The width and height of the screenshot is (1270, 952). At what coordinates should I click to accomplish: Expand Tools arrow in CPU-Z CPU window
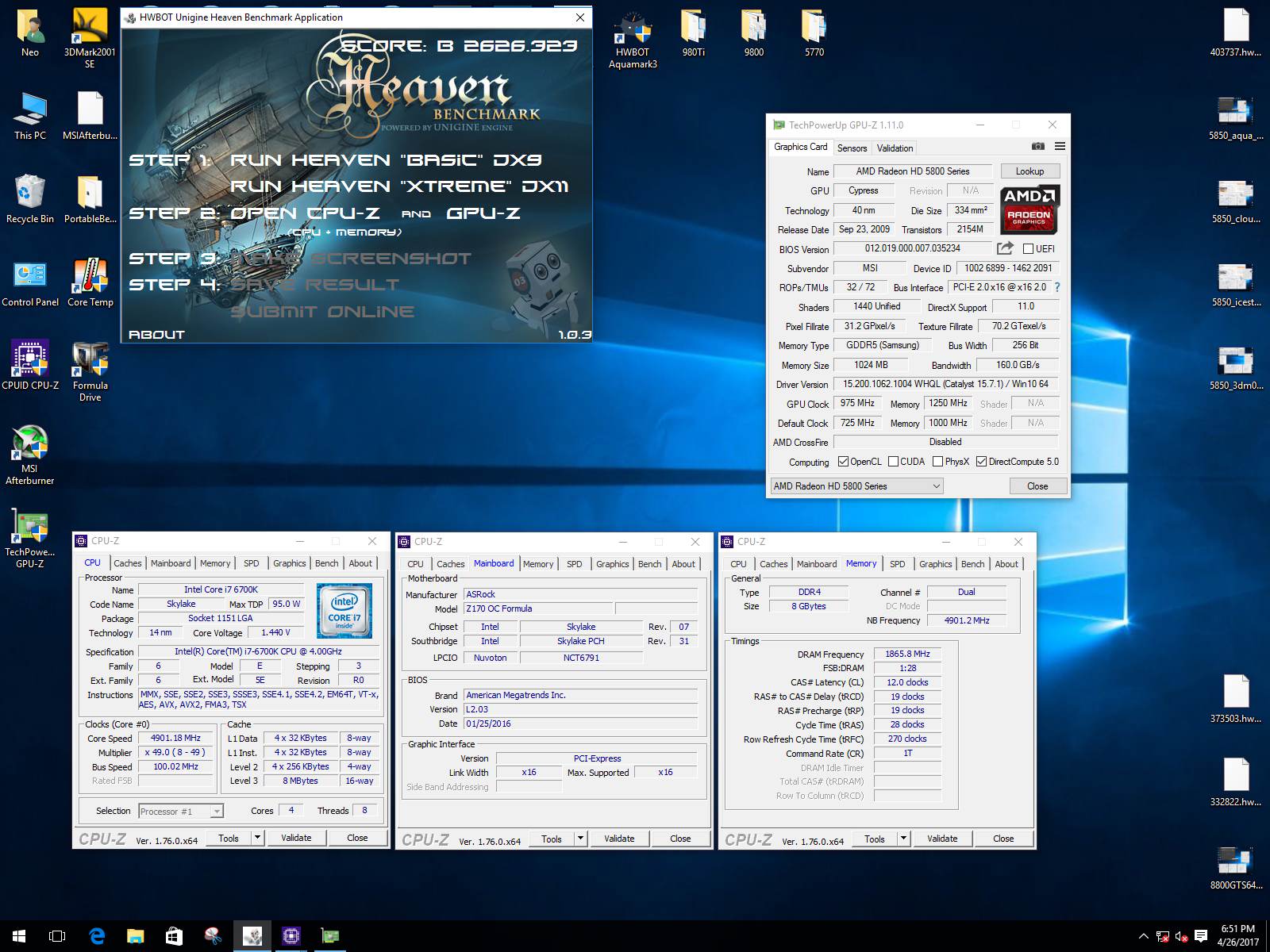coord(256,838)
